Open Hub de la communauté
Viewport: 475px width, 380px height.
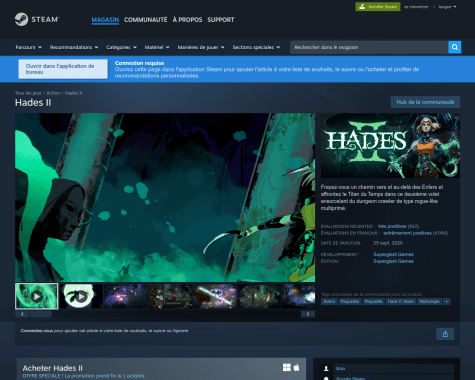(425, 102)
